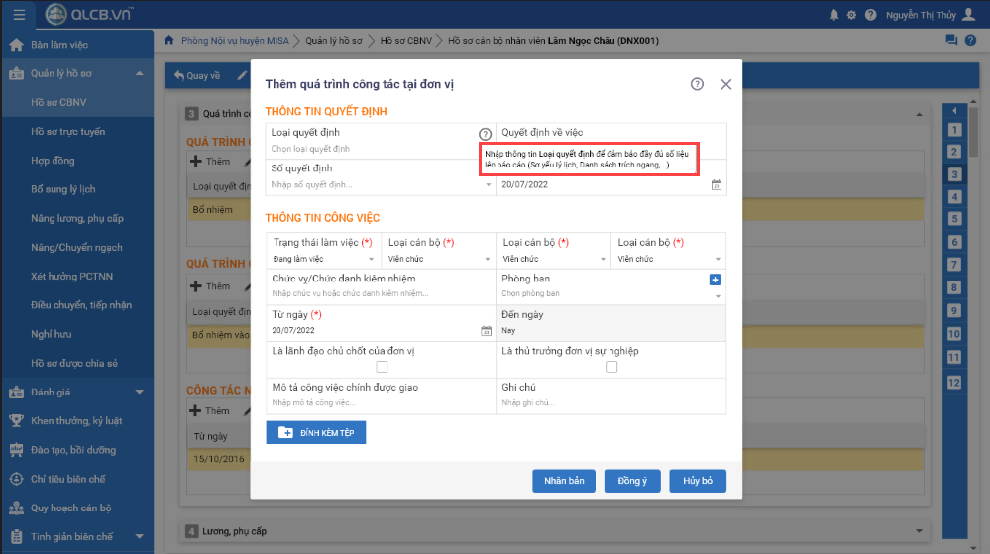Select Hợp đồng in sidebar
Viewport: 990px width, 554px height.
click(52, 160)
